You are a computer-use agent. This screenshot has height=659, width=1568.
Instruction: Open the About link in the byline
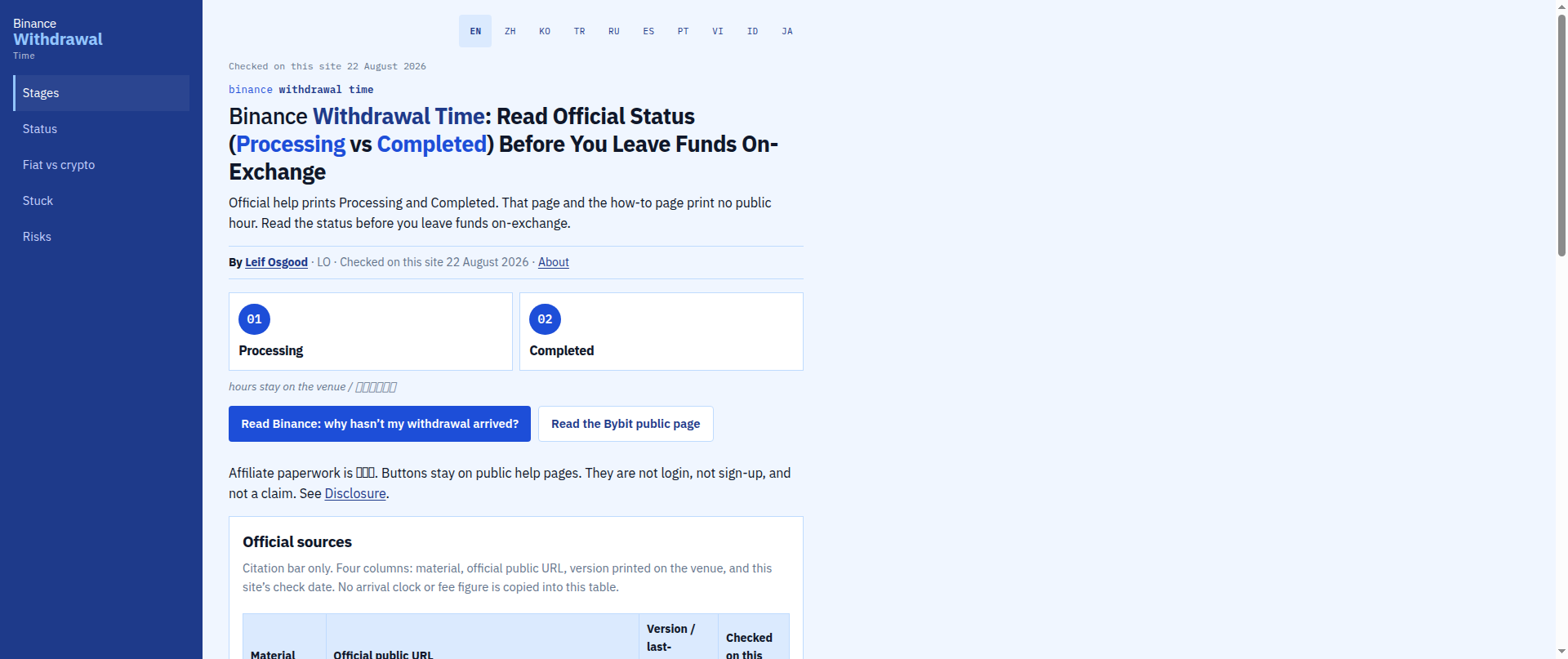tap(554, 262)
